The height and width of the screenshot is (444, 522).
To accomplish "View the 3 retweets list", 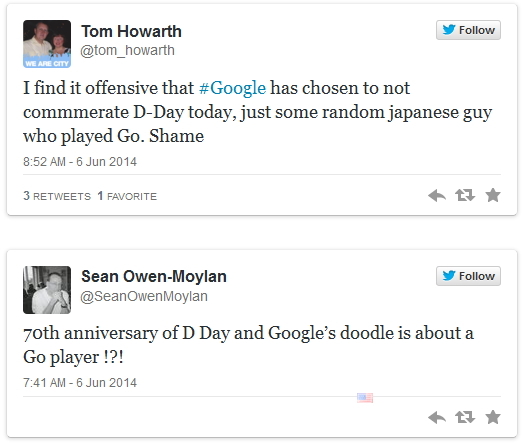I will tap(57, 196).
